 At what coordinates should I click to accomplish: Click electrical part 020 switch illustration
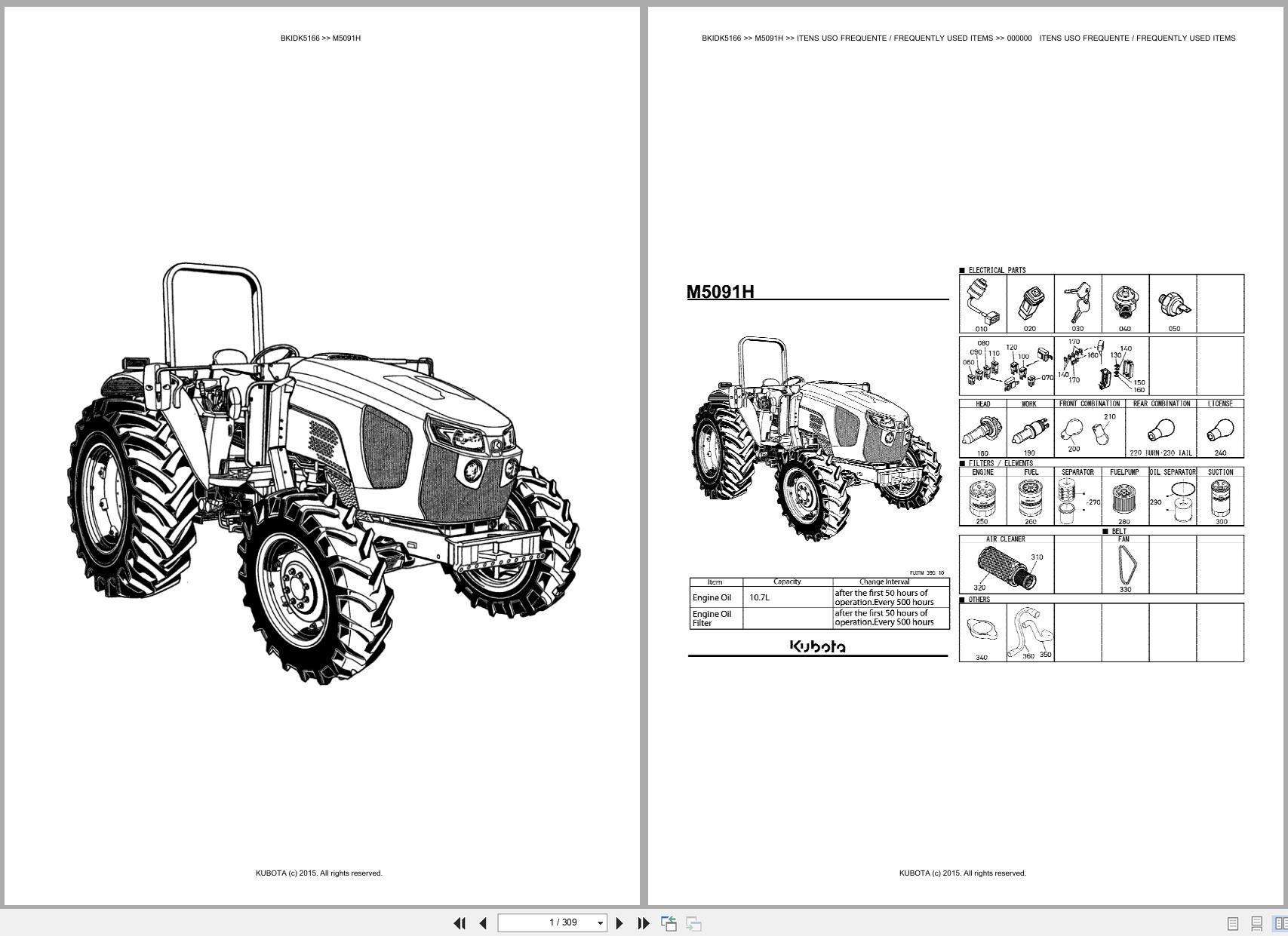click(1030, 304)
